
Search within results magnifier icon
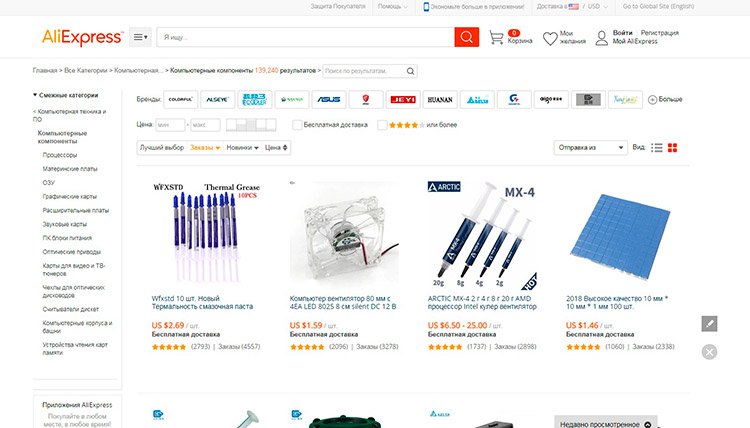click(410, 71)
